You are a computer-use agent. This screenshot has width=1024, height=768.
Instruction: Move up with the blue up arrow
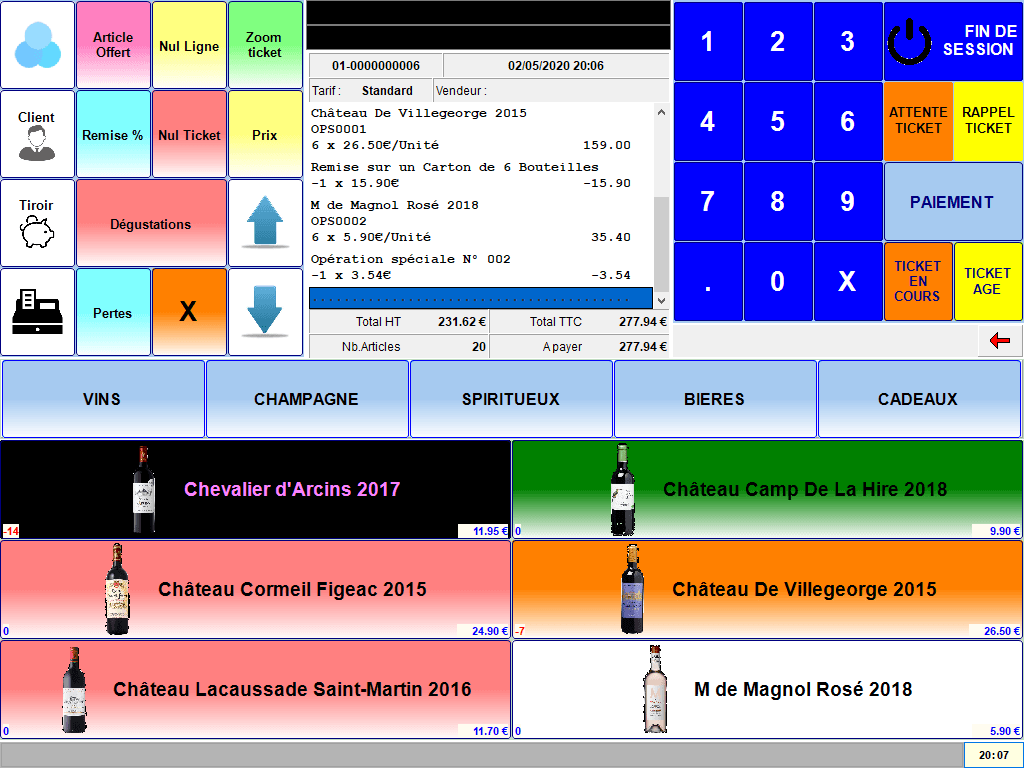pos(265,223)
